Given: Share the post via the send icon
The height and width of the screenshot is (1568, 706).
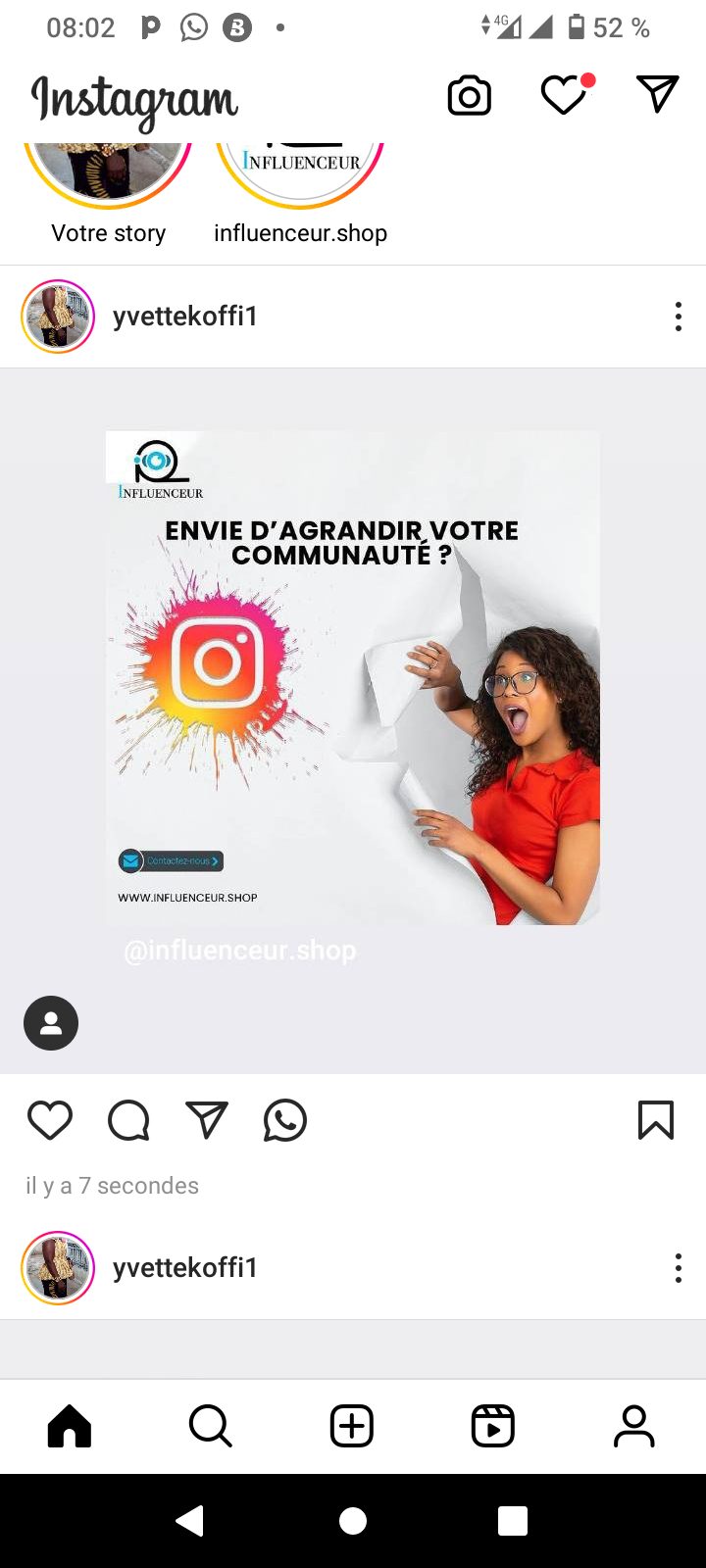Looking at the screenshot, I should point(207,1120).
